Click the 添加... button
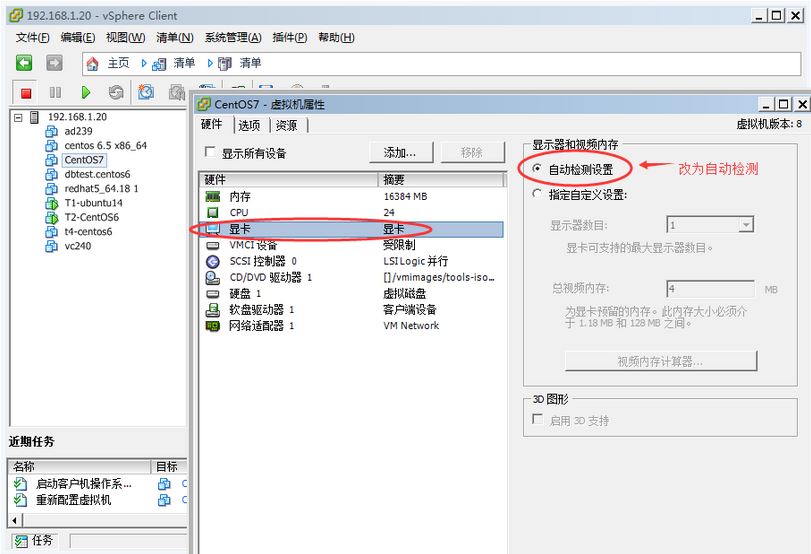811x554 pixels. (400, 153)
